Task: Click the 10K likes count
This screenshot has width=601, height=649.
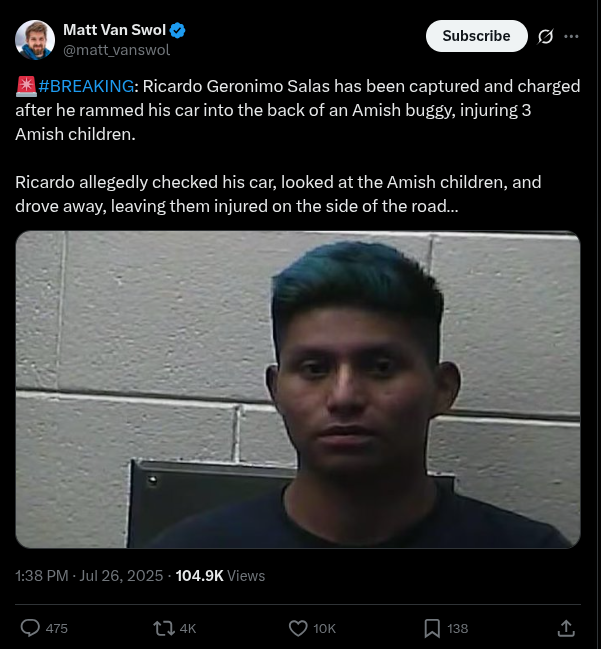Action: click(325, 628)
